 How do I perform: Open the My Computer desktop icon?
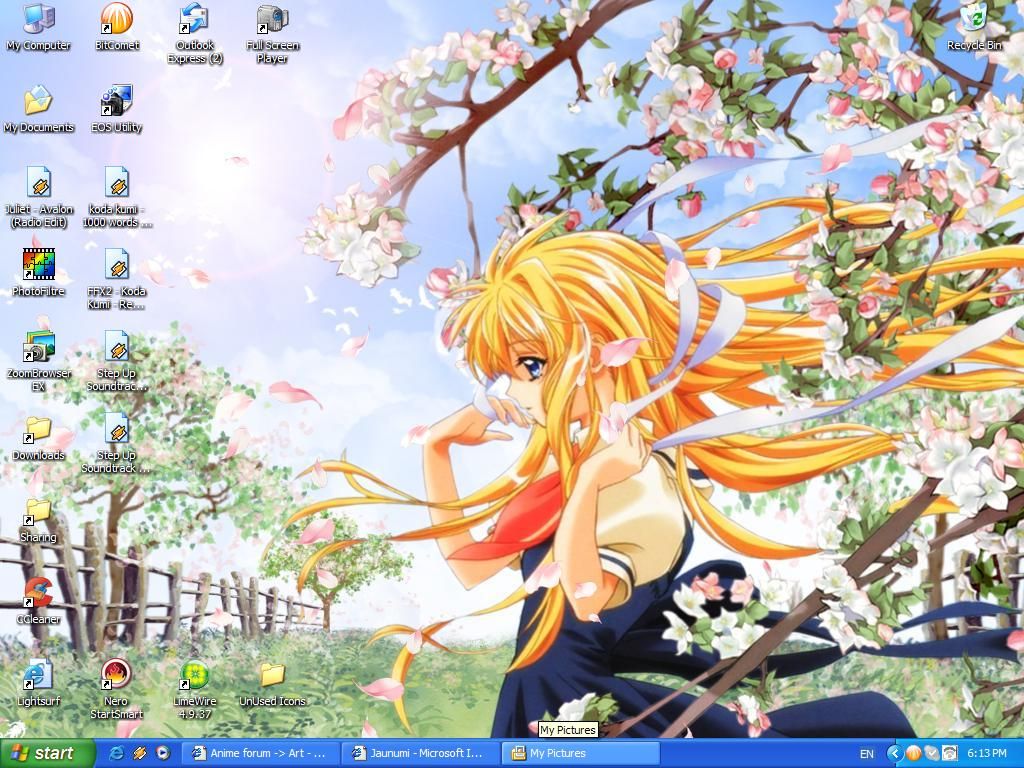pyautogui.click(x=39, y=28)
